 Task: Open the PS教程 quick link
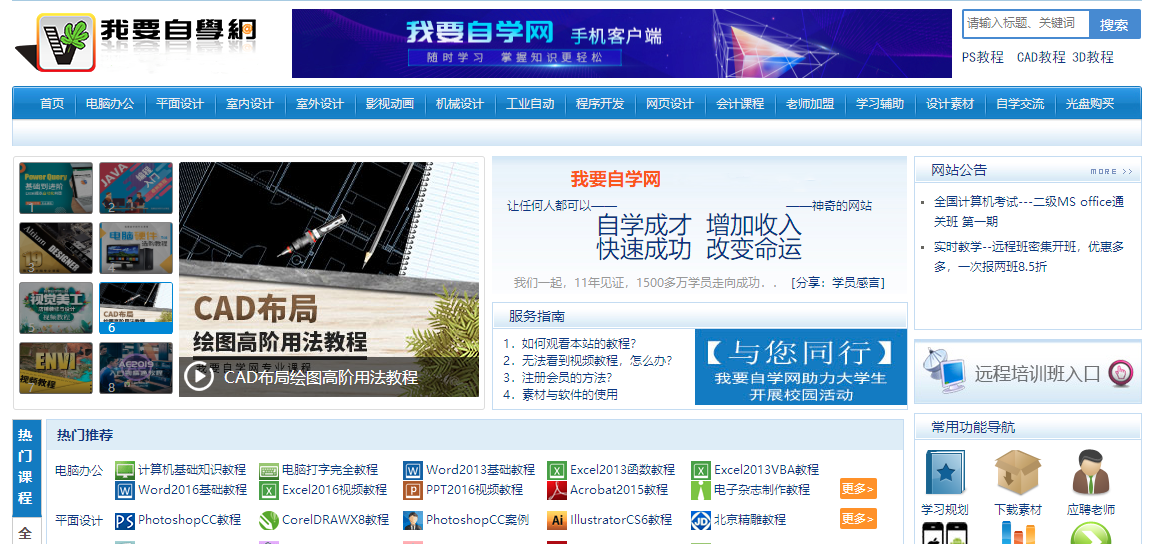(983, 57)
